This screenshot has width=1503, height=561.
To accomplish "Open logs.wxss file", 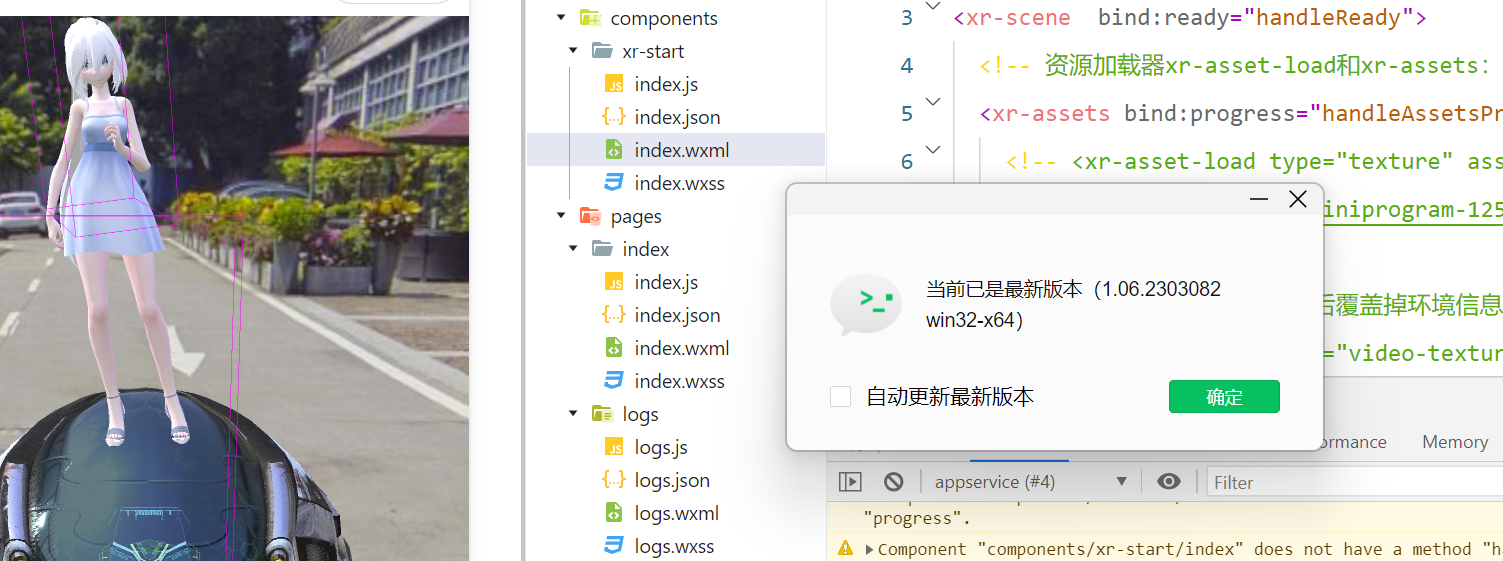I will pos(675,546).
